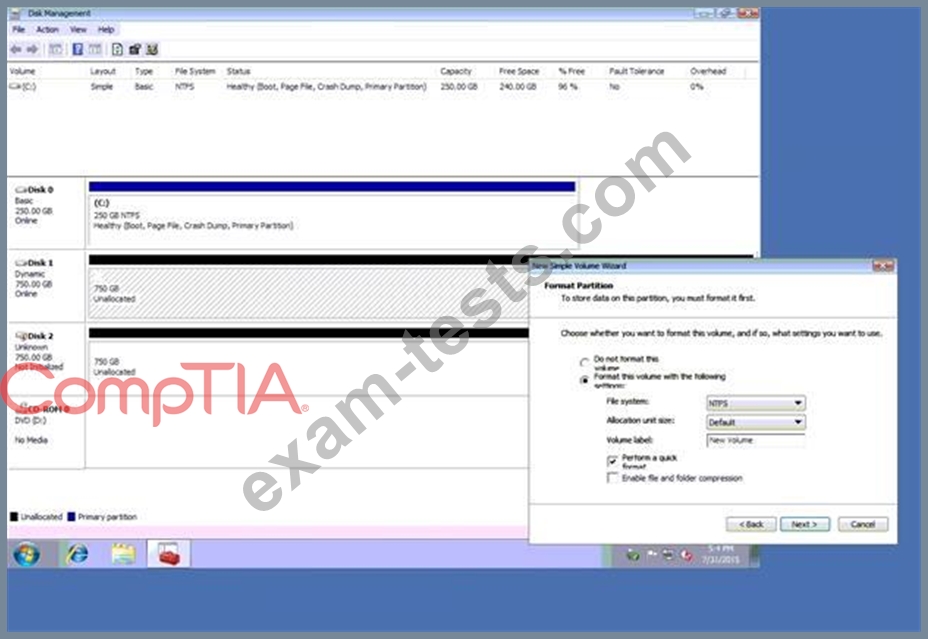Go back using the toolbar Back arrow
This screenshot has height=639, width=928.
(16, 50)
